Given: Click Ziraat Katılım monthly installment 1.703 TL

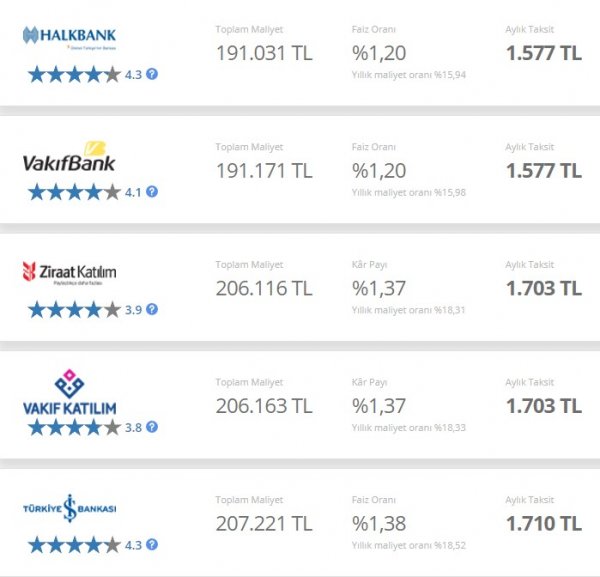Looking at the screenshot, I should point(543,289).
